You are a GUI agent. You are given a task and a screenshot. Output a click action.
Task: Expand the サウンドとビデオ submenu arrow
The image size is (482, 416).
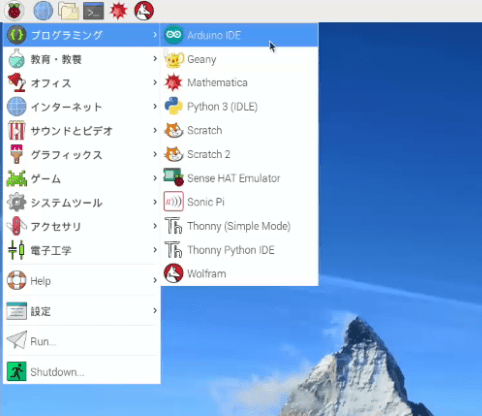click(155, 130)
